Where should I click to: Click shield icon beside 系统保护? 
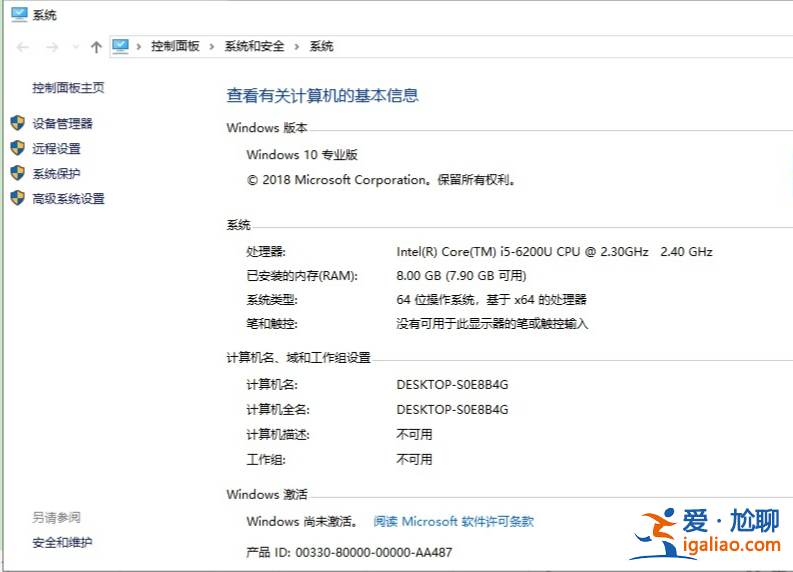[18, 173]
